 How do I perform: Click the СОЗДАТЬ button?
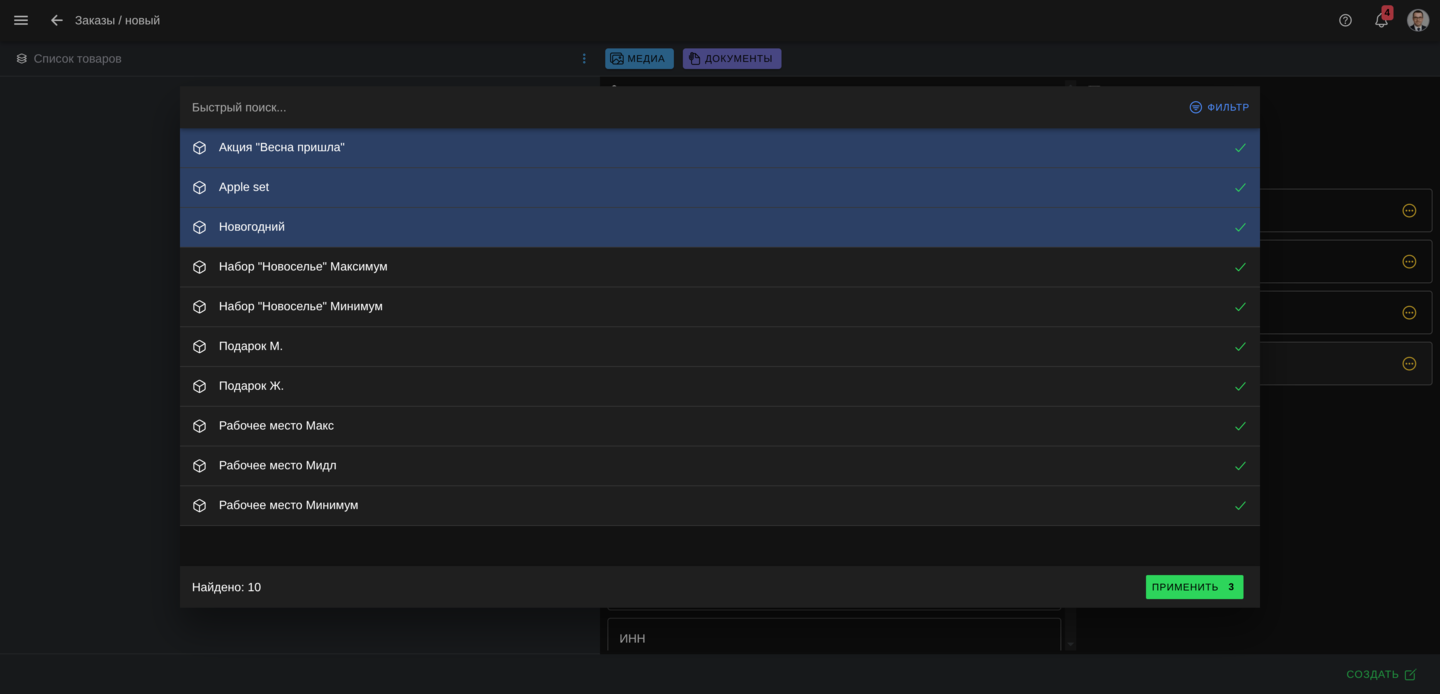click(1380, 675)
